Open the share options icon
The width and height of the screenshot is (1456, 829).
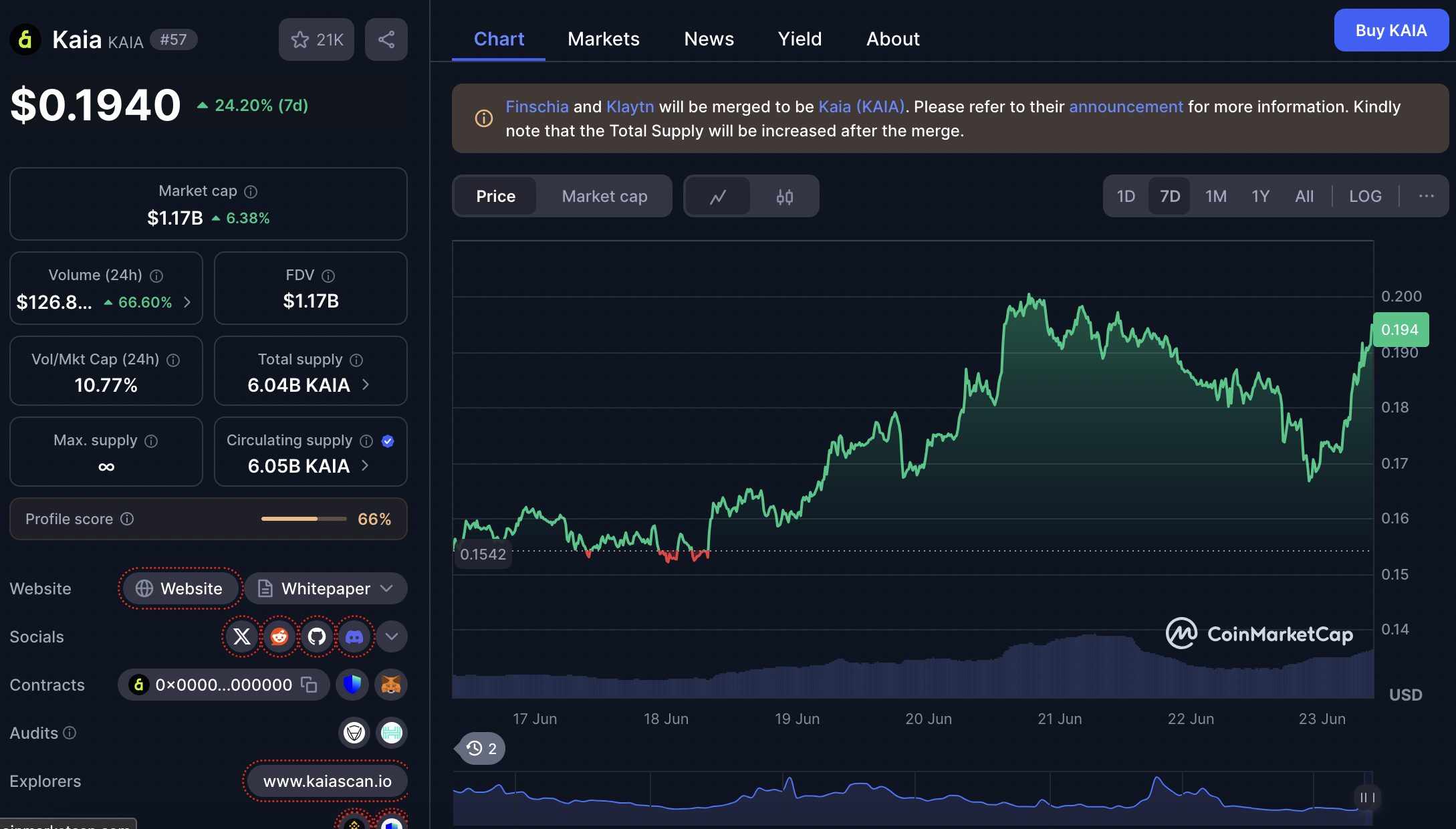[386, 39]
